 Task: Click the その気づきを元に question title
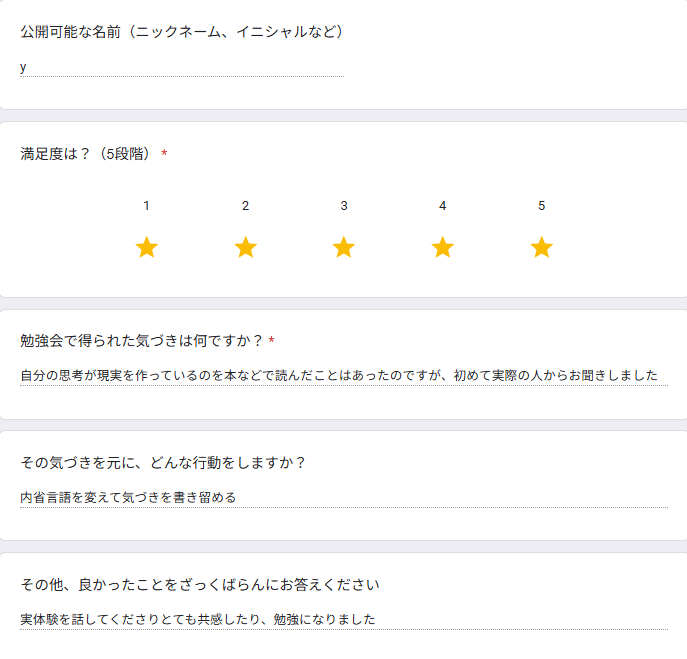pos(162,462)
